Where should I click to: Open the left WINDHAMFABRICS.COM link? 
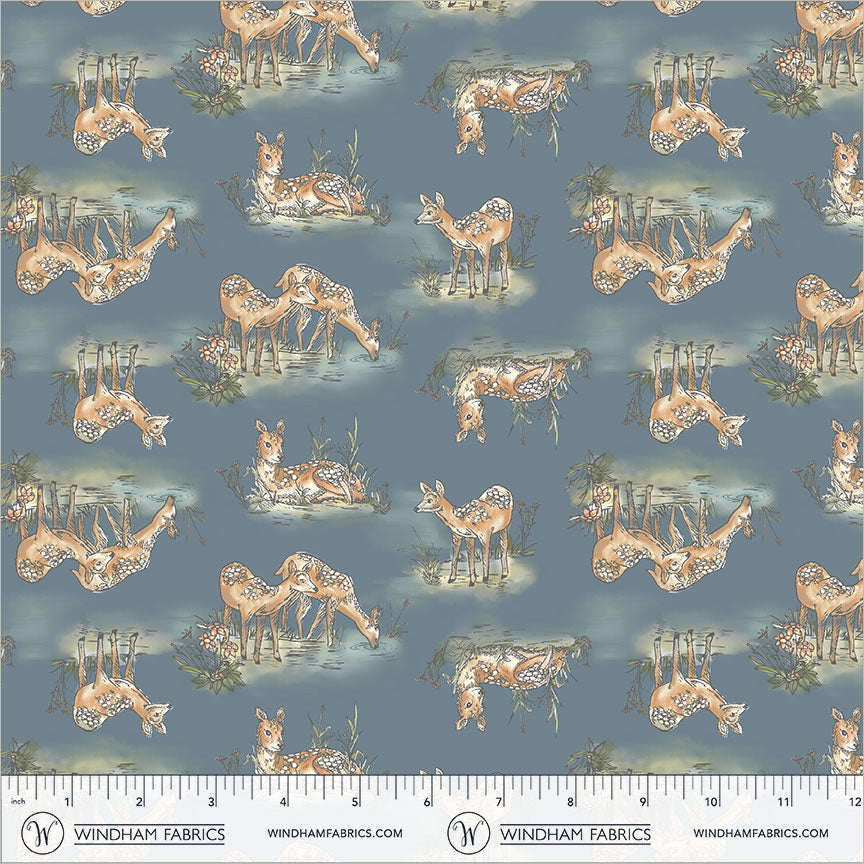tap(335, 833)
